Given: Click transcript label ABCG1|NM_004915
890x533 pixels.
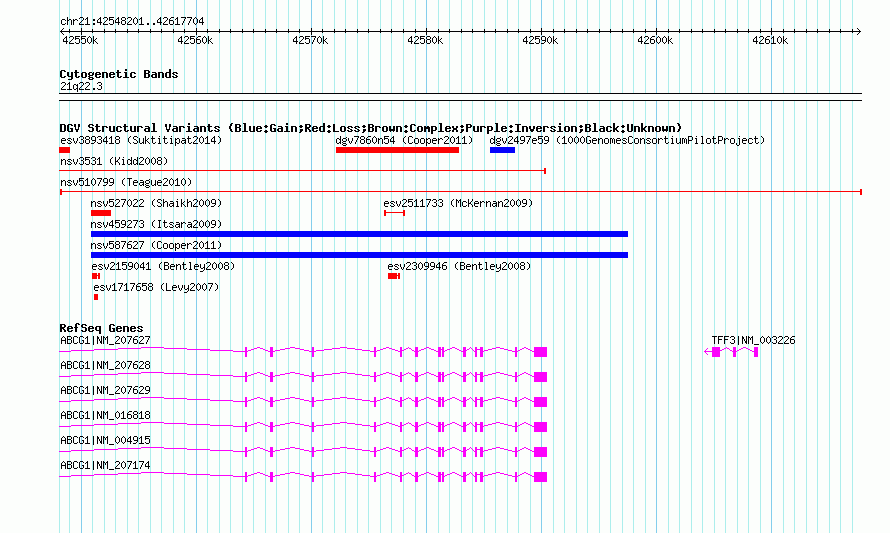Looking at the screenshot, I should coord(105,440).
